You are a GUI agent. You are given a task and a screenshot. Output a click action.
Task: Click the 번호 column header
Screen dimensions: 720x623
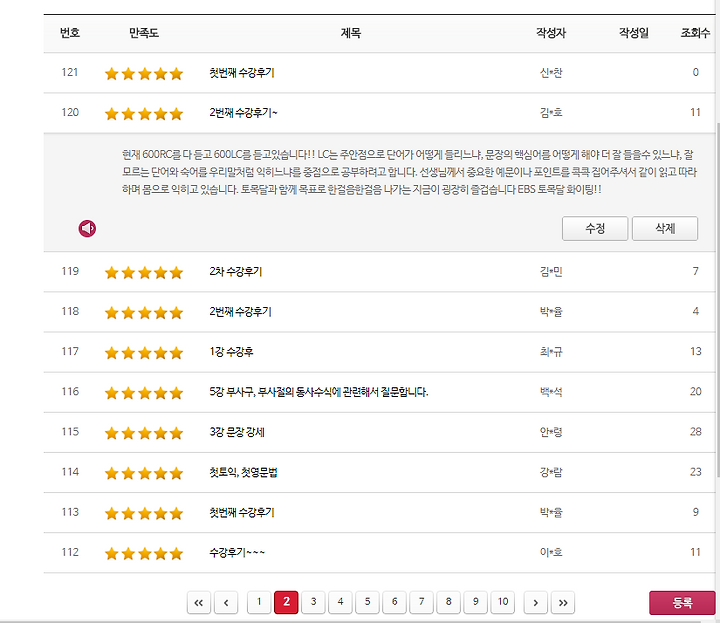[x=70, y=33]
